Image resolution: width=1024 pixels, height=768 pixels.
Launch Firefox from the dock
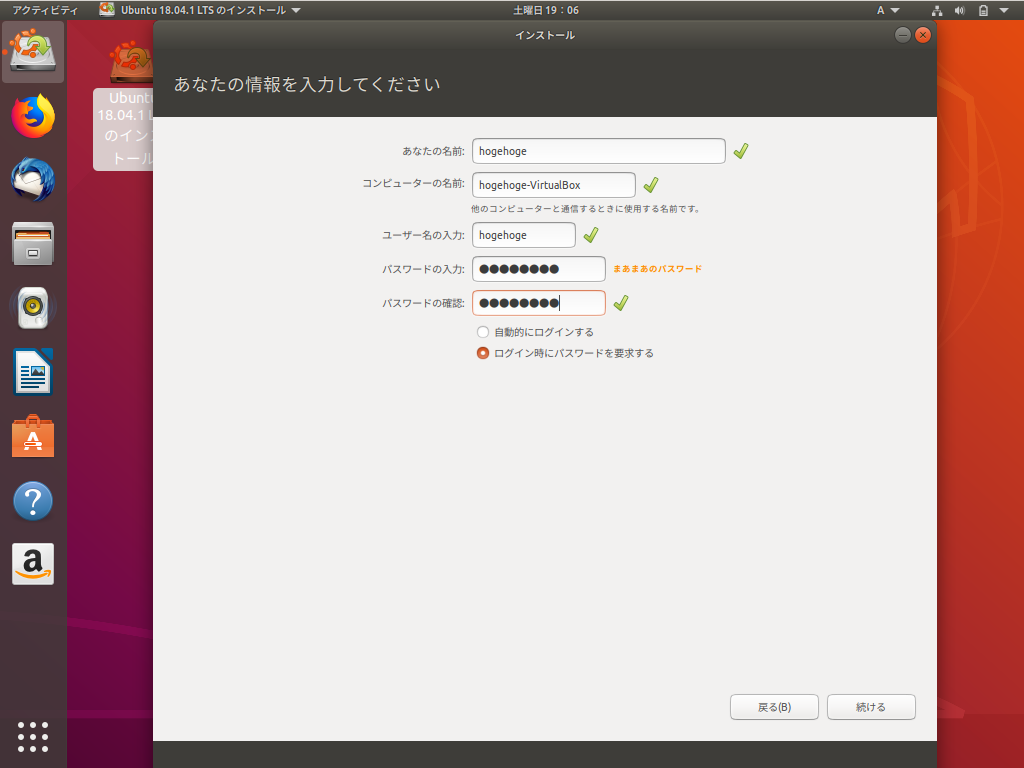tap(33, 116)
